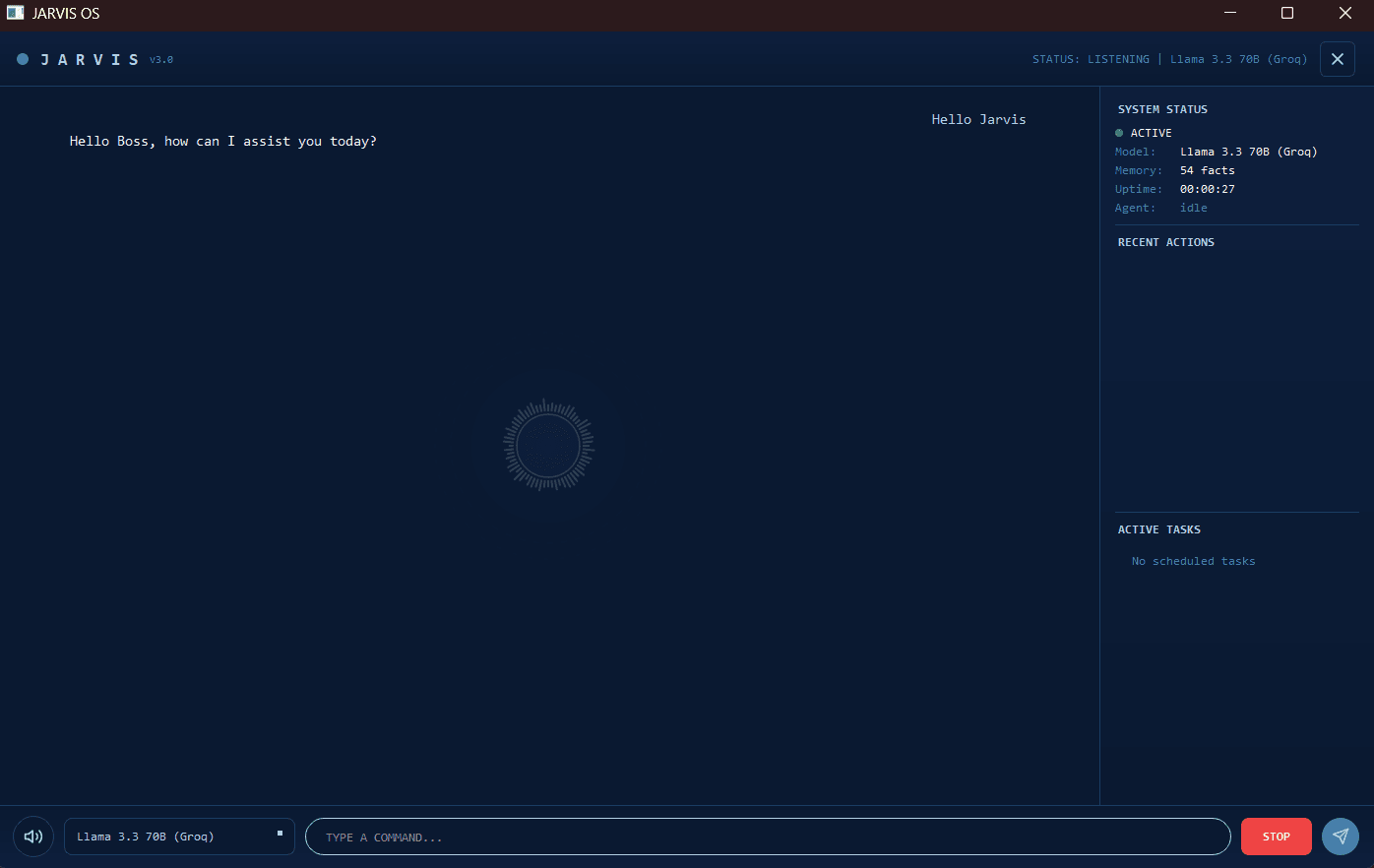Click the Agent 'idle' status value
Image resolution: width=1374 pixels, height=868 pixels.
[x=1194, y=208]
